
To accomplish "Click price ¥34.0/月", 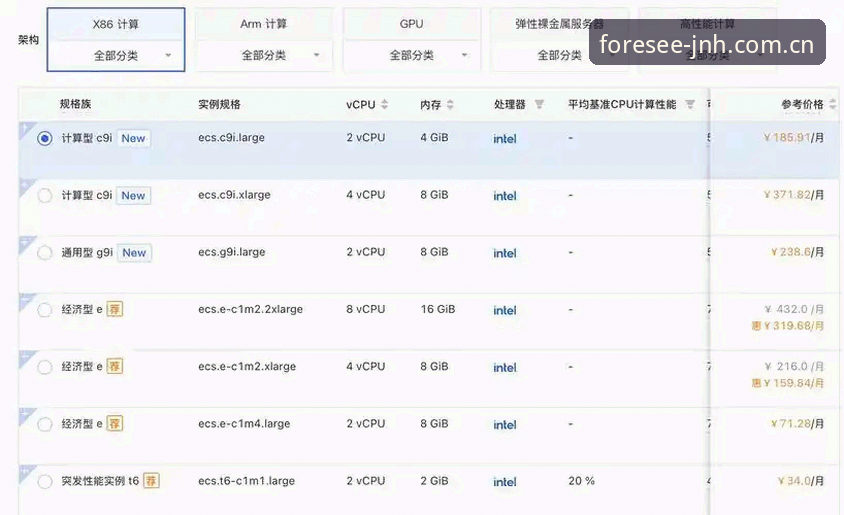I will click(800, 481).
